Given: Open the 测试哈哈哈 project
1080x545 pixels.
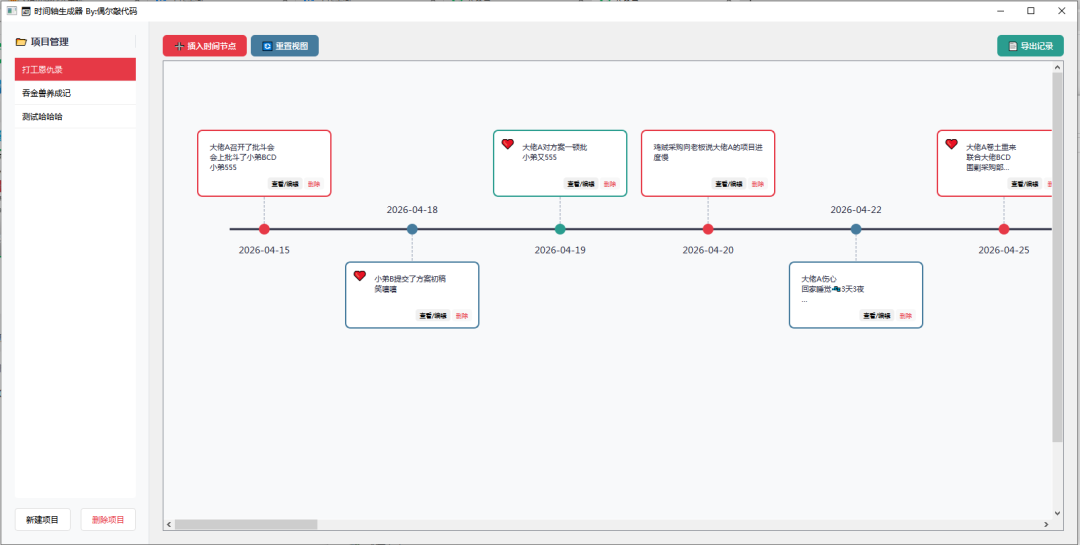Looking at the screenshot, I should coord(75,116).
